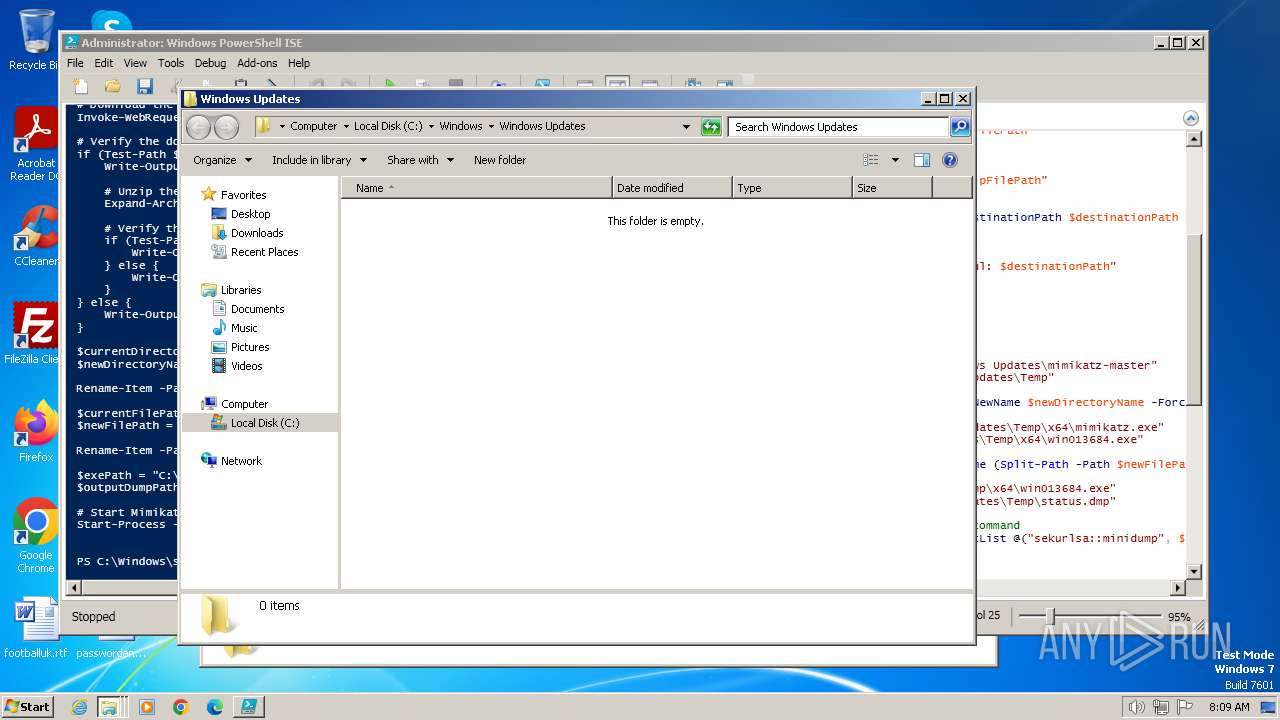Go forward using the Explorer forward arrow
The image size is (1280, 720).
(227, 127)
